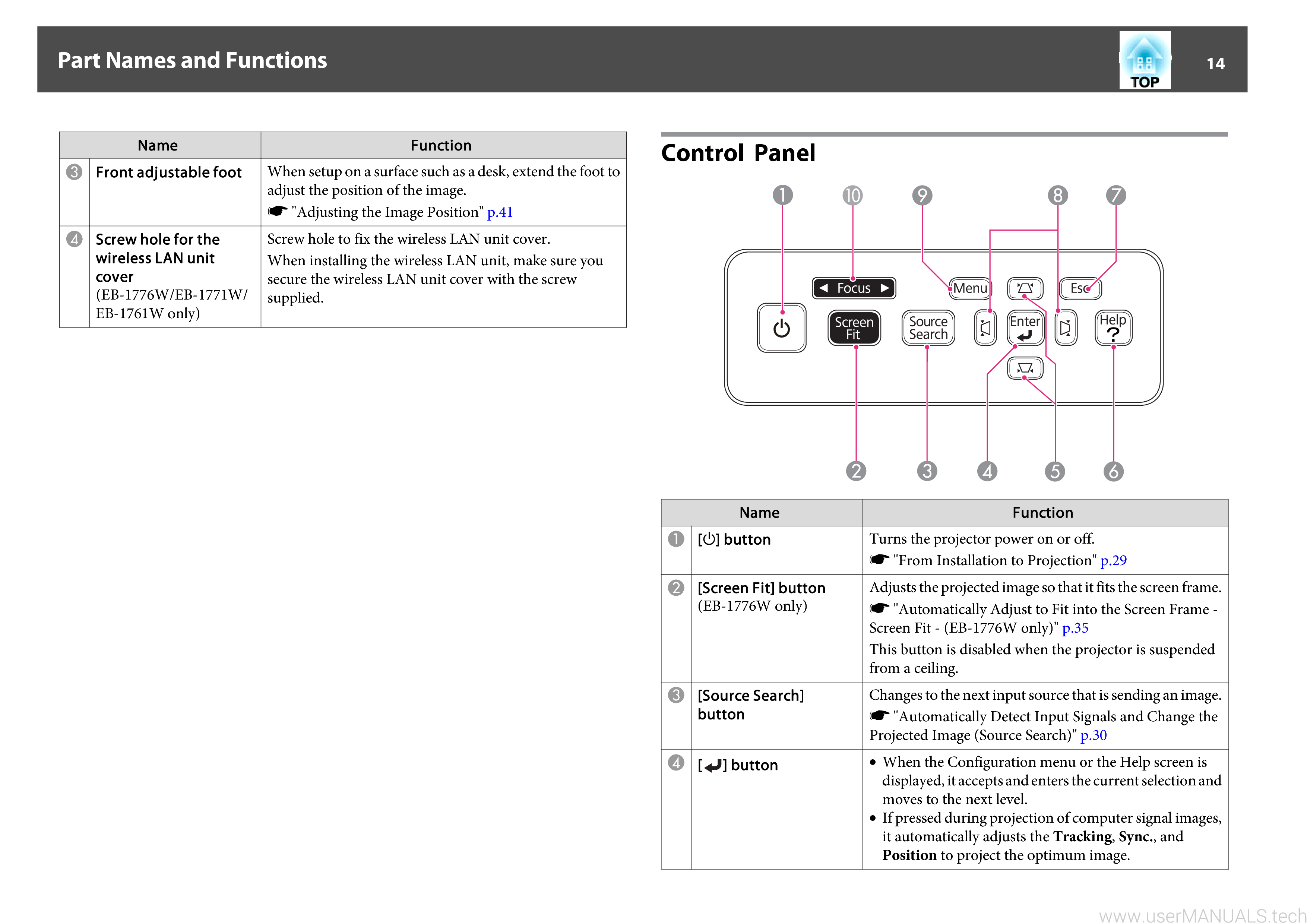Click the 'EB-1776W only' note under Screen Fit

point(753,606)
